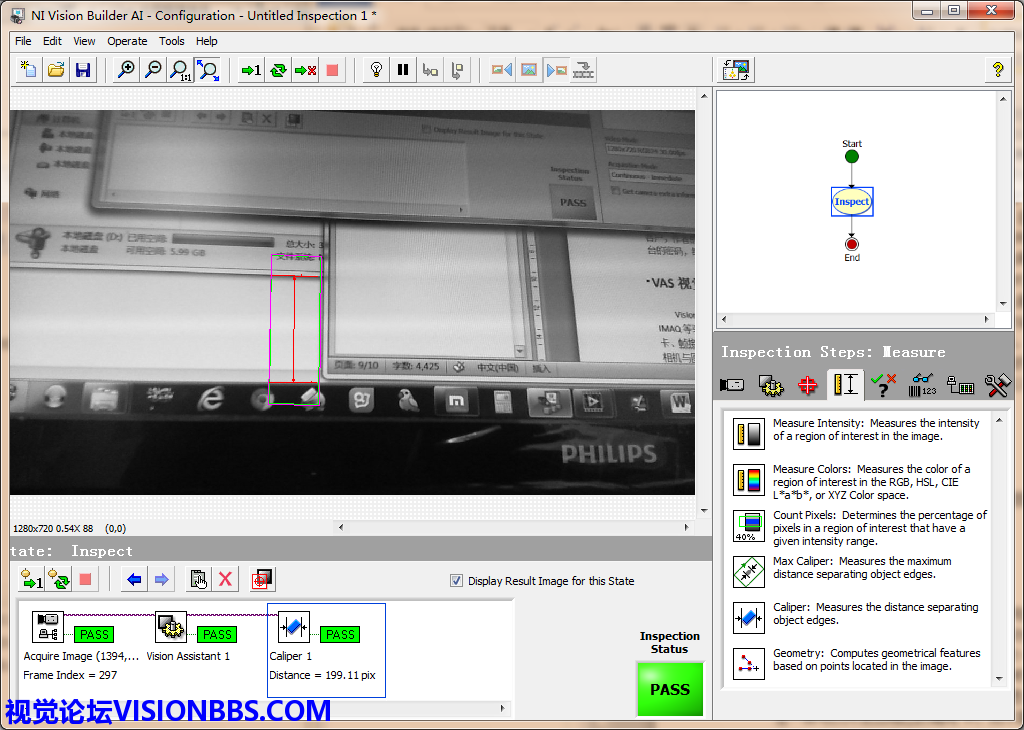
Task: Open help with the yellow question mark icon
Action: tap(997, 70)
